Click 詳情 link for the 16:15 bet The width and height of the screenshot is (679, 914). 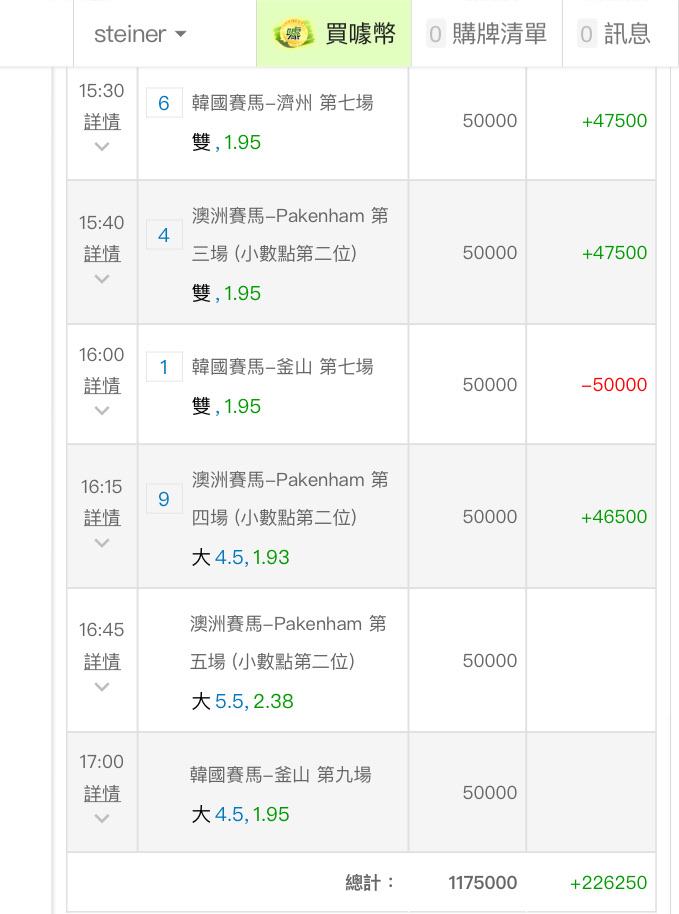tap(102, 518)
